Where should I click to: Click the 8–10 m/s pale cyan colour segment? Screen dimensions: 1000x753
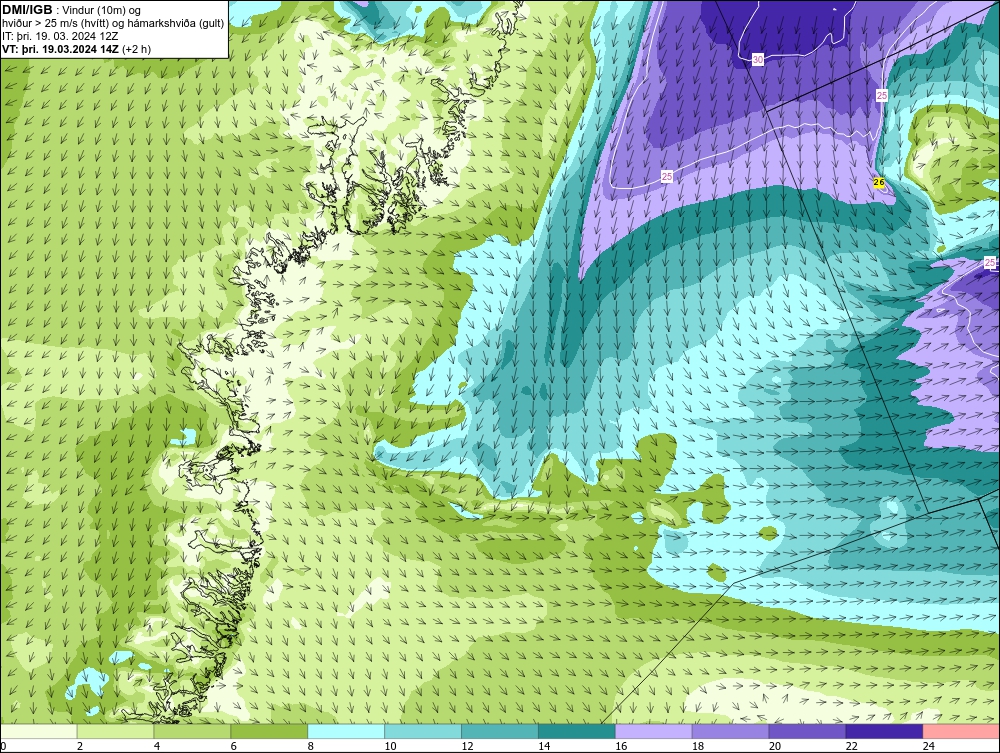pyautogui.click(x=346, y=731)
